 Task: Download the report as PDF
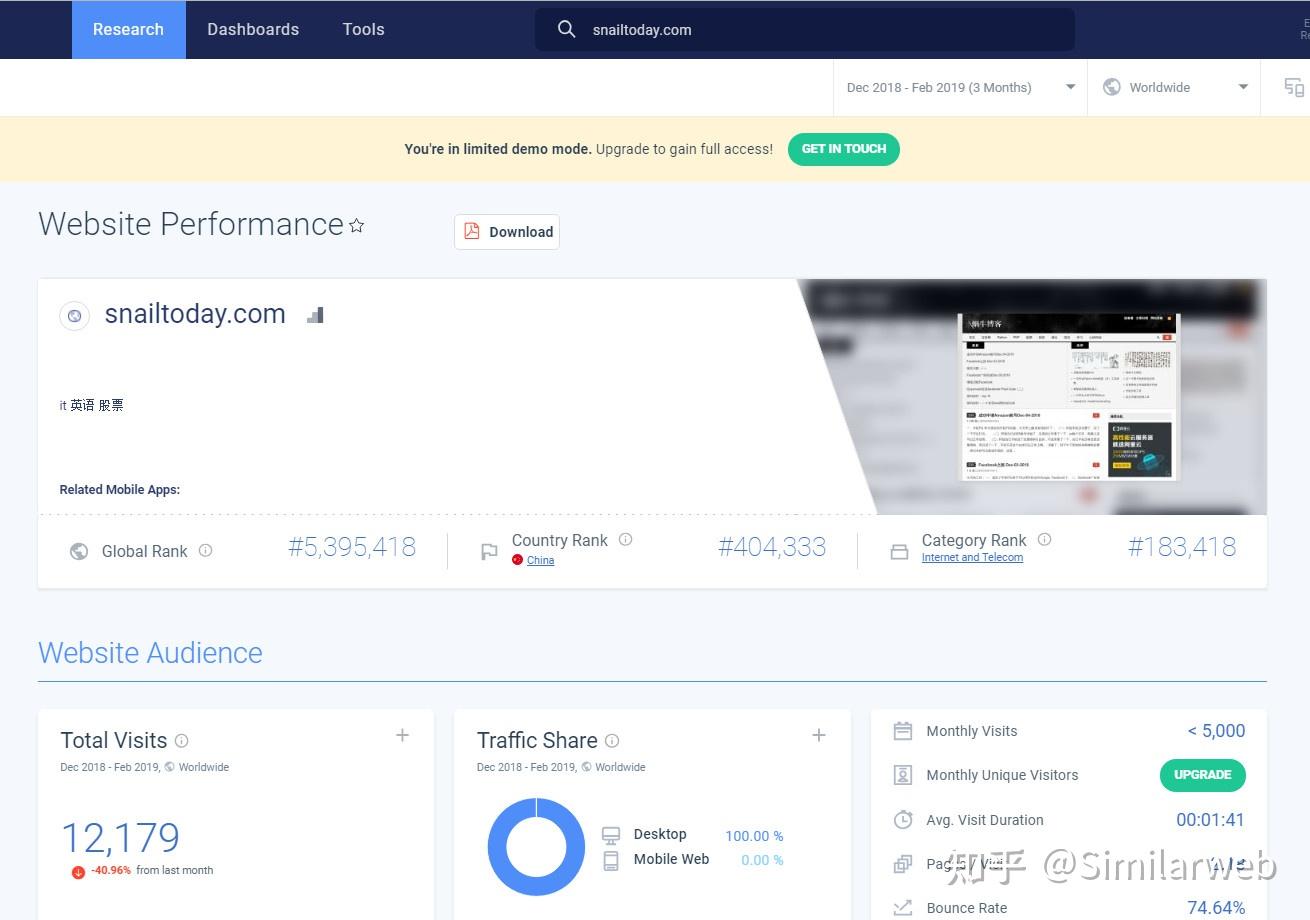point(507,231)
